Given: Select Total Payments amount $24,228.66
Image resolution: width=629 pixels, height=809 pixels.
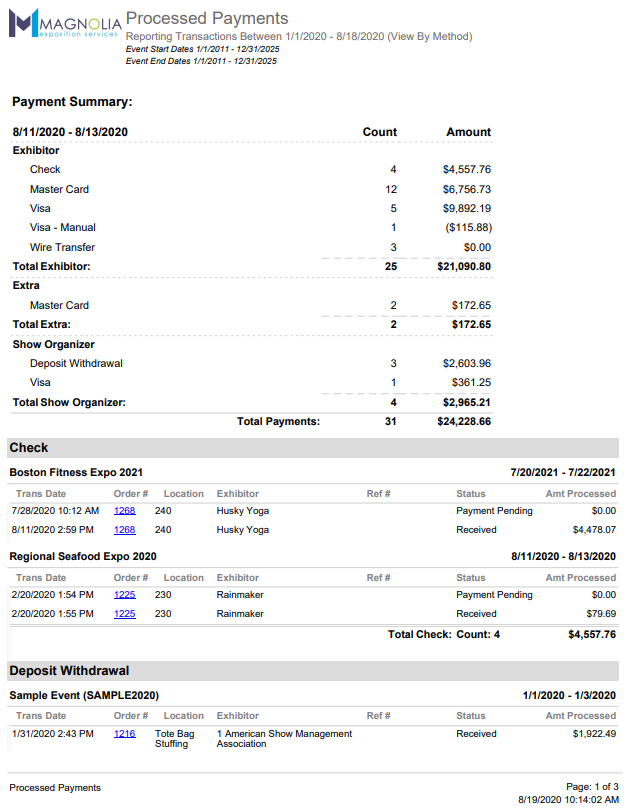Looking at the screenshot, I should click(x=464, y=422).
